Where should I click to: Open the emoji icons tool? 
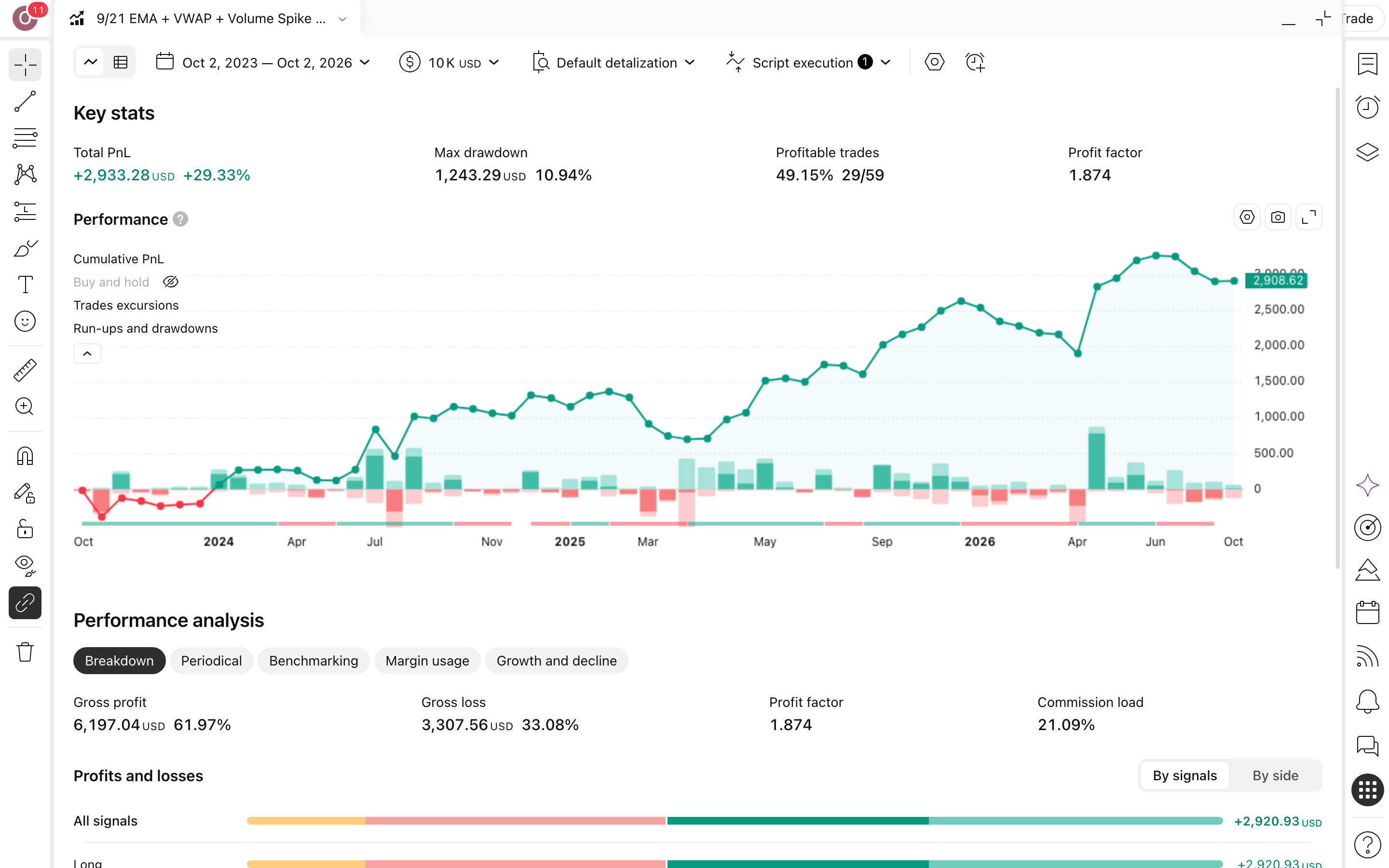(x=25, y=322)
